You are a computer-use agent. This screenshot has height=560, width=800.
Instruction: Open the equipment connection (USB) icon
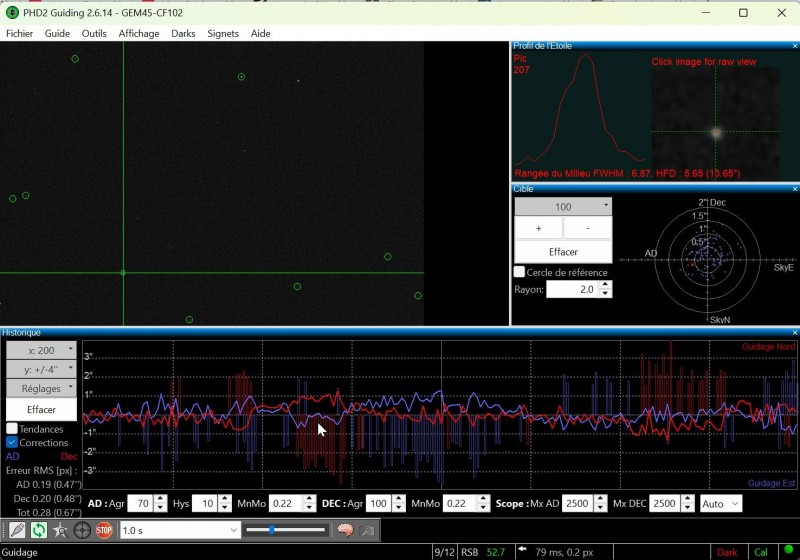tap(17, 530)
